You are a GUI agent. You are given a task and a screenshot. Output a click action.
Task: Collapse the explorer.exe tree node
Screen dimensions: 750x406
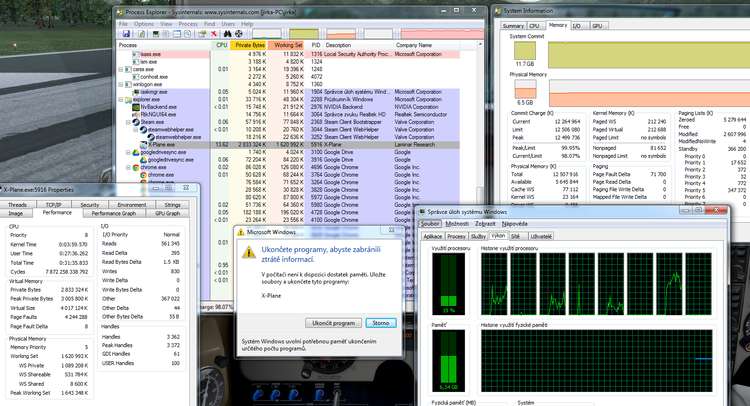(121, 99)
